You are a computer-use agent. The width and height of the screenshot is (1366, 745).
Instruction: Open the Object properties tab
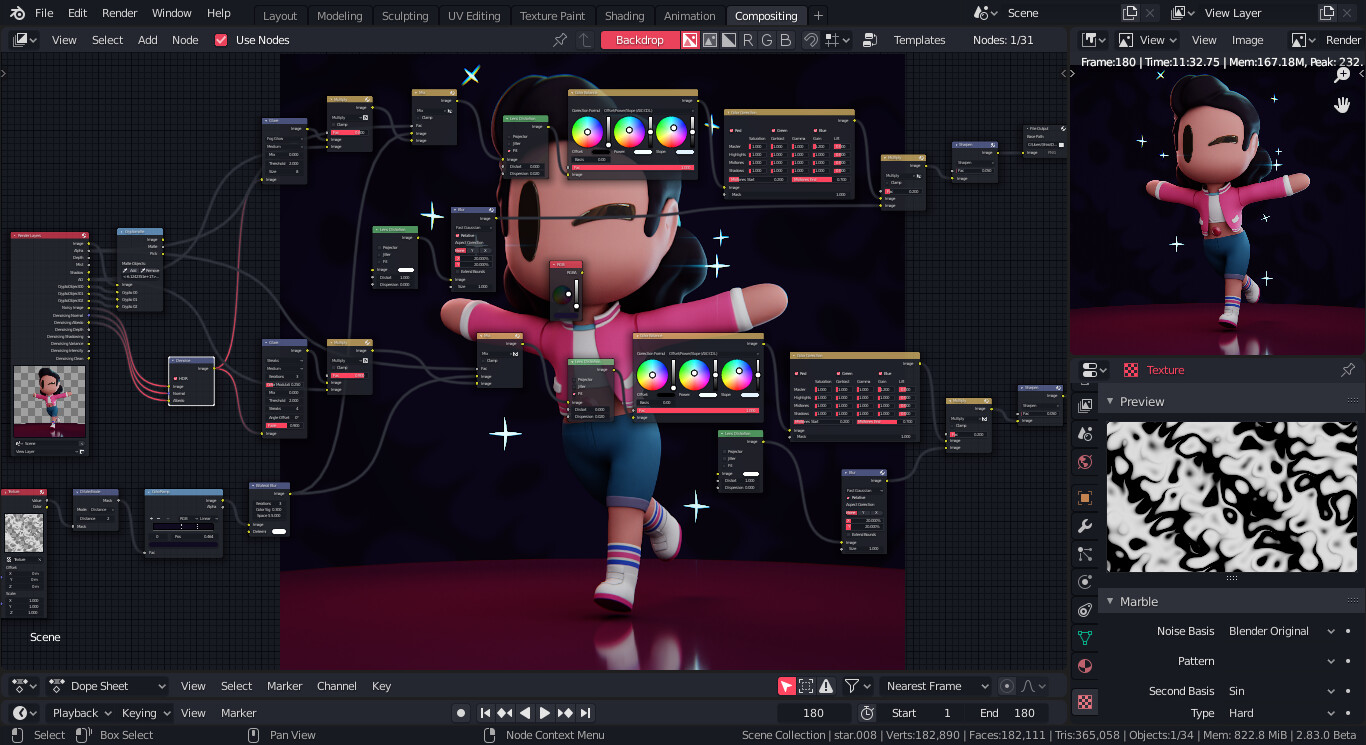pos(1085,497)
